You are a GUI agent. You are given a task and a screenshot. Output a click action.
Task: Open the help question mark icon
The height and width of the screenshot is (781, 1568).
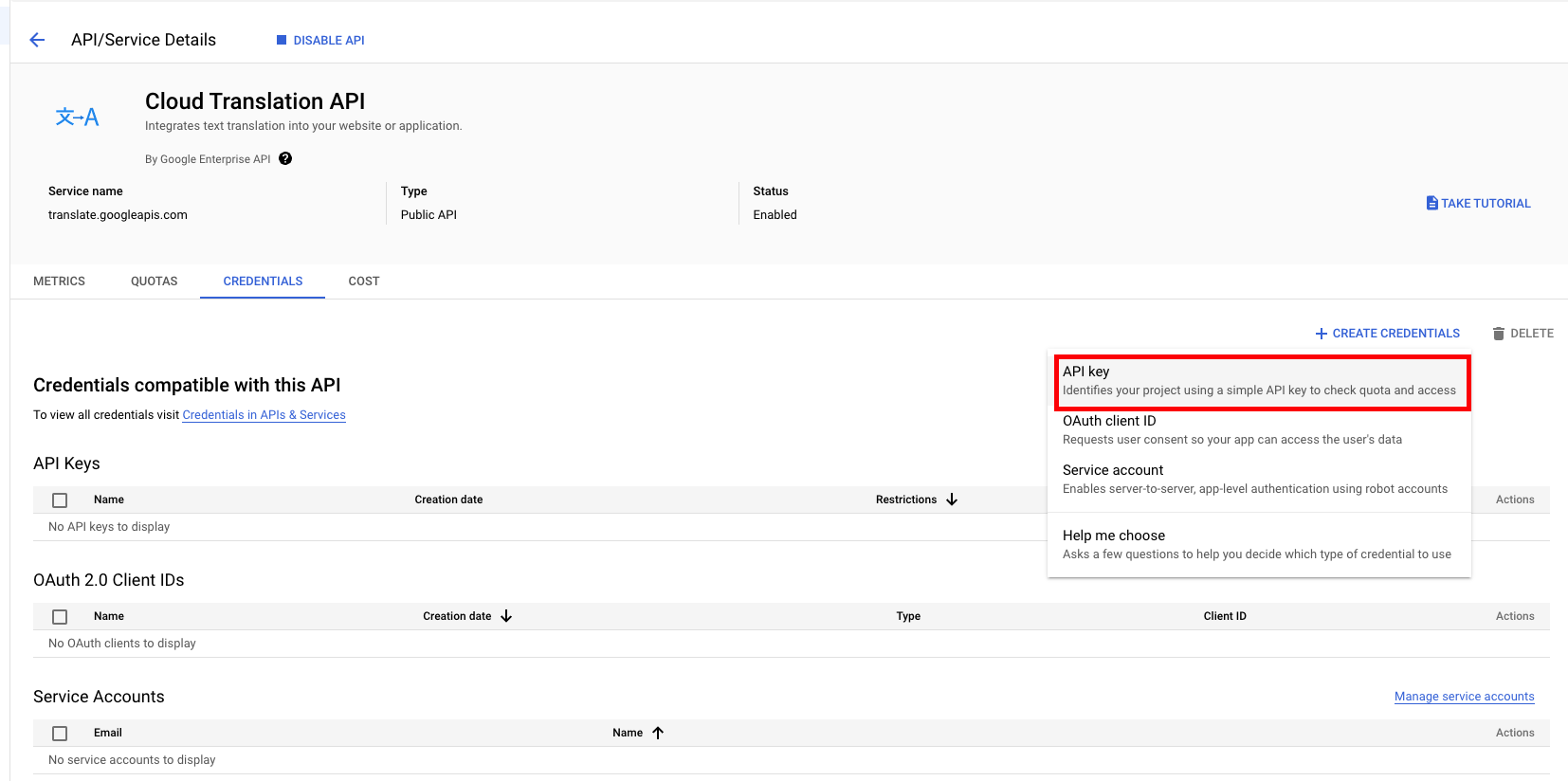click(x=285, y=158)
